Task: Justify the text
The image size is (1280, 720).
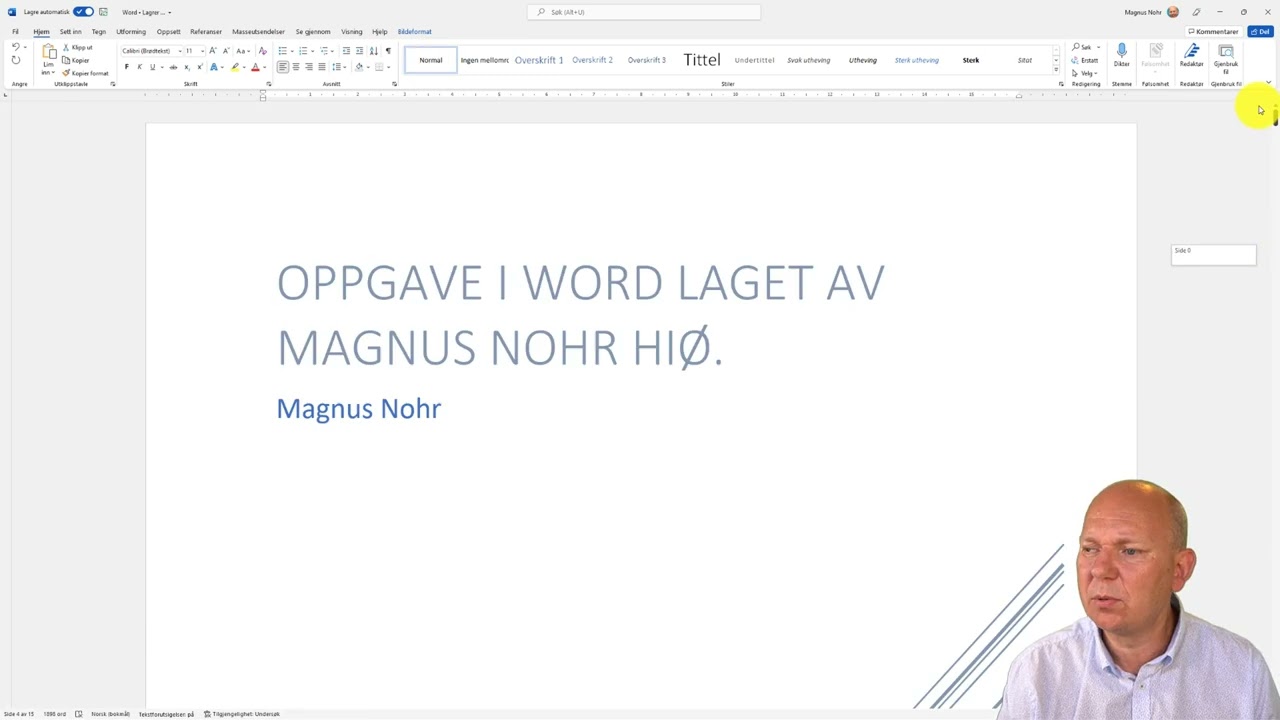Action: 322,67
